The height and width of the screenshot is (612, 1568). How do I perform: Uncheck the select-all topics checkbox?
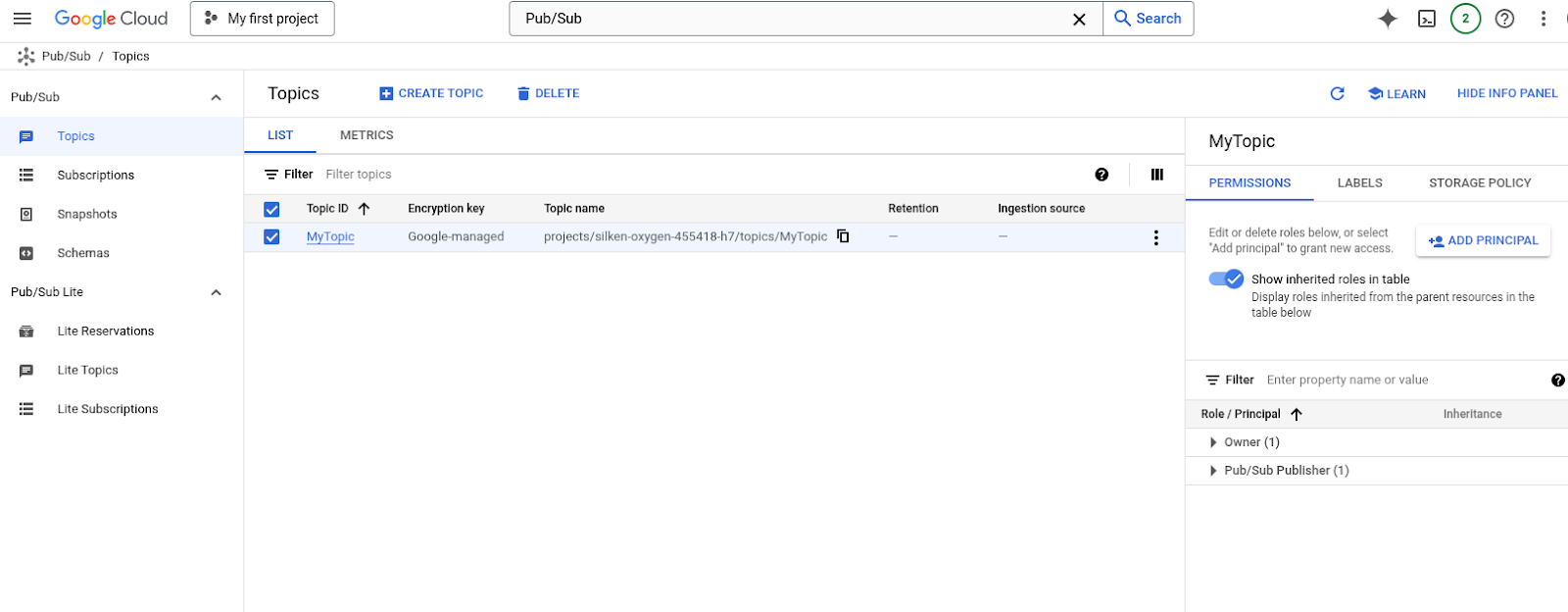click(x=271, y=209)
